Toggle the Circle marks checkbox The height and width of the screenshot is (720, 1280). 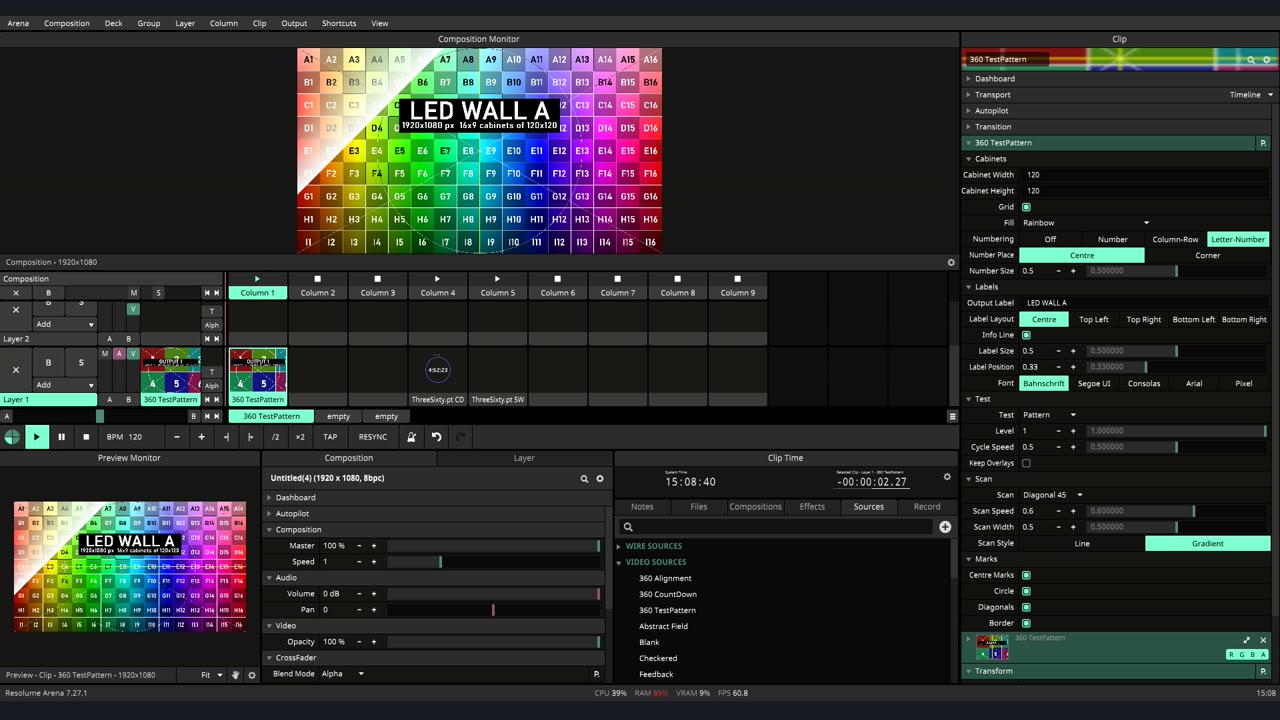1026,591
